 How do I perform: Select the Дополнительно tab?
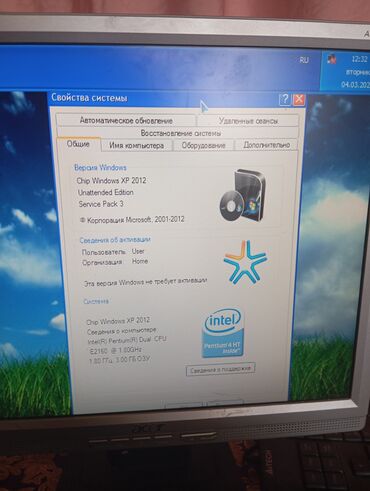[266, 145]
